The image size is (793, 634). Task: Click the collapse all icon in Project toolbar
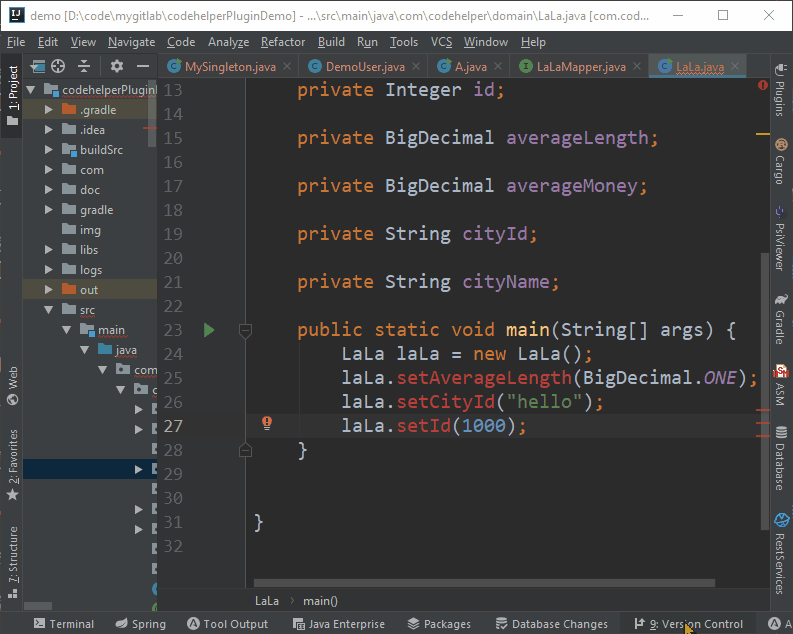tap(84, 66)
